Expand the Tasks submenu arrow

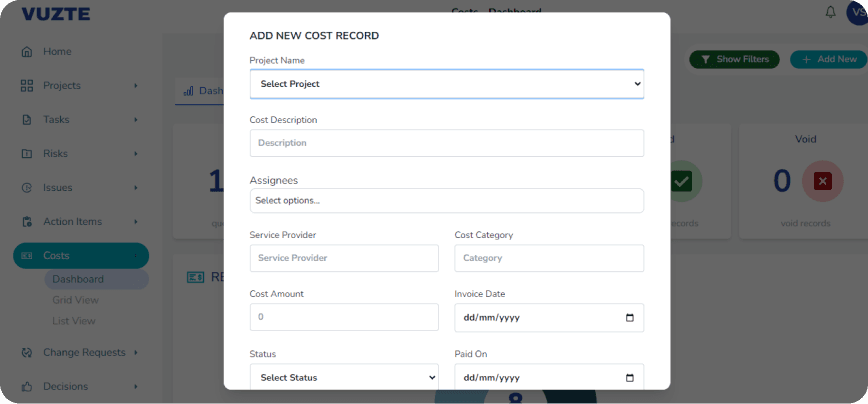(136, 120)
